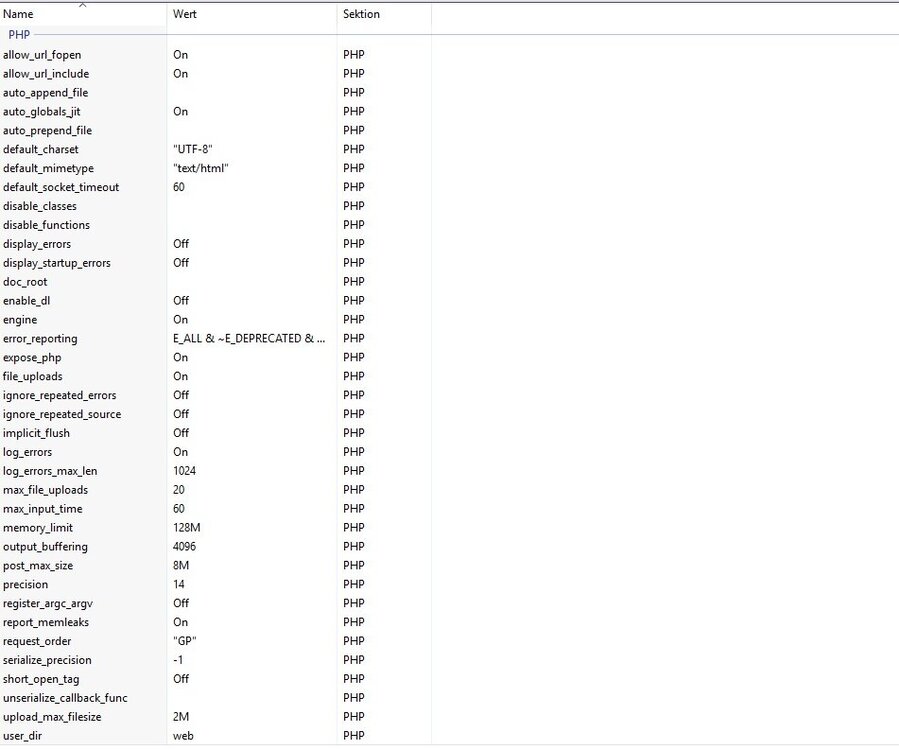
Task: Select the allow_url_include entry
Action: [x=46, y=74]
